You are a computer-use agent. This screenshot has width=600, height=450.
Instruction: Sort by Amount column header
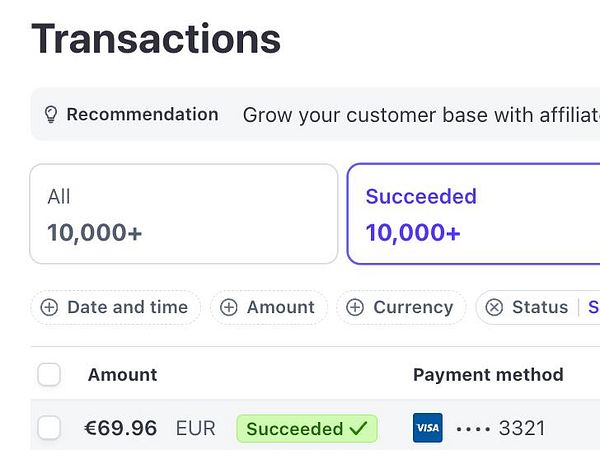pos(122,375)
